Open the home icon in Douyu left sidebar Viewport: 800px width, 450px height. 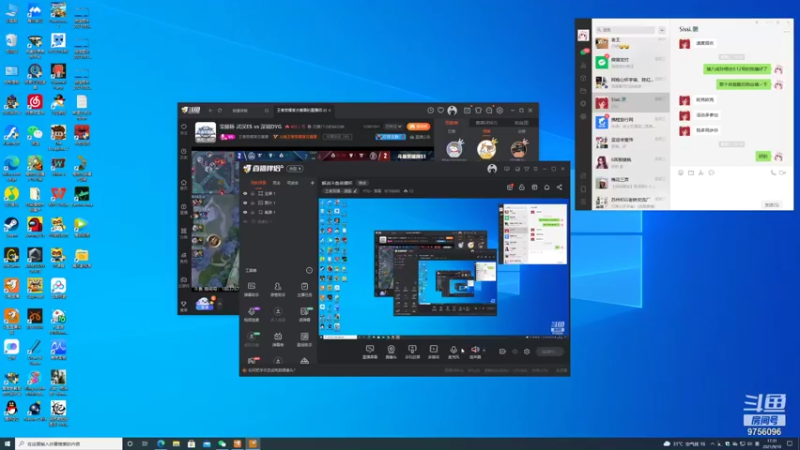pyautogui.click(x=184, y=184)
